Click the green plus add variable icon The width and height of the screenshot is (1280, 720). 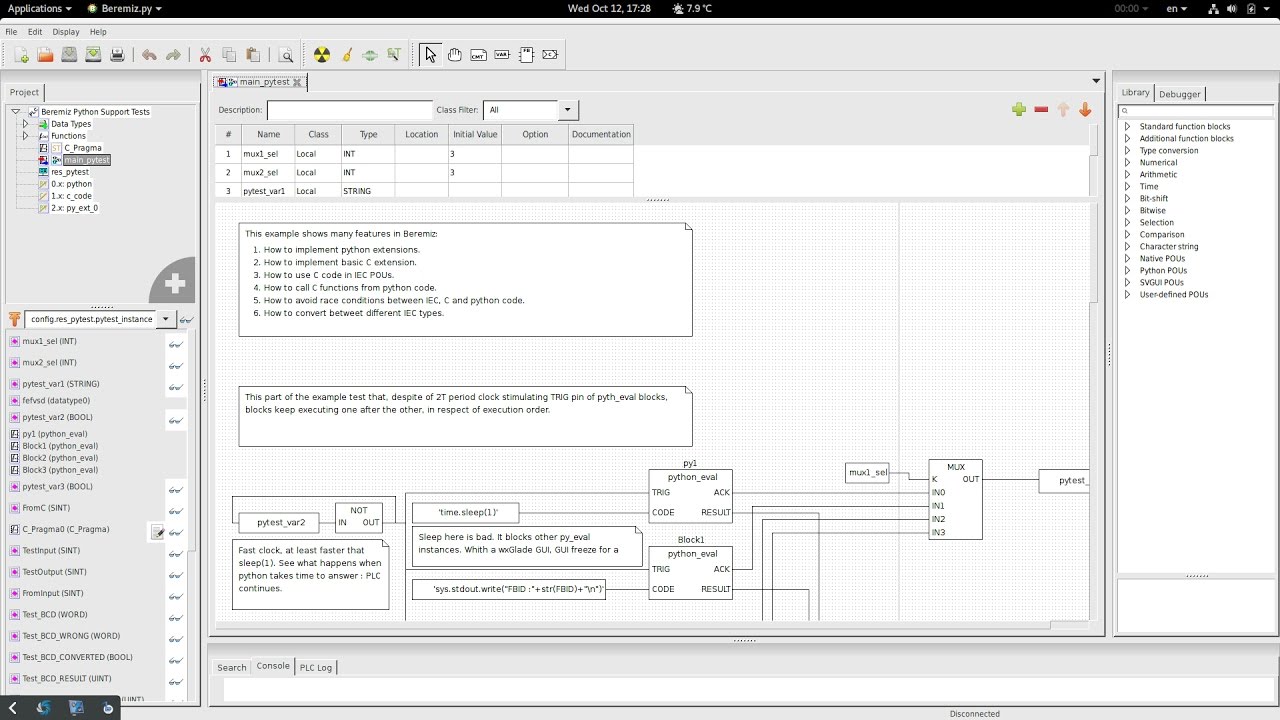click(1019, 109)
